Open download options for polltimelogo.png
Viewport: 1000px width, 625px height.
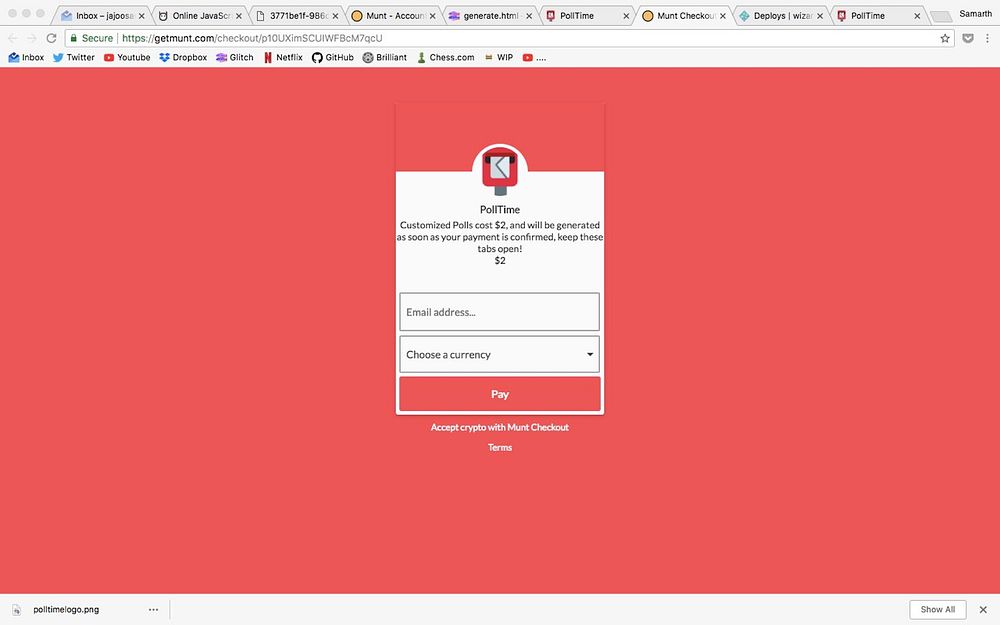click(153, 610)
